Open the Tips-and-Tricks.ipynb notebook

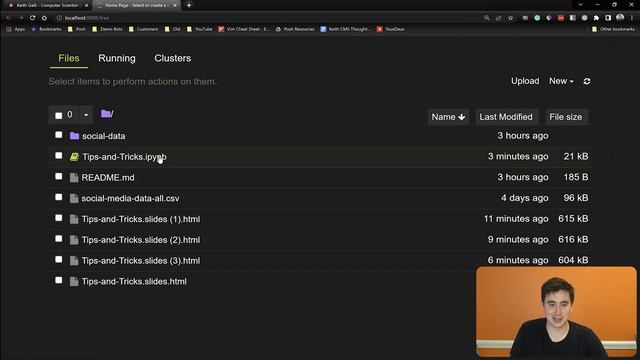click(124, 157)
